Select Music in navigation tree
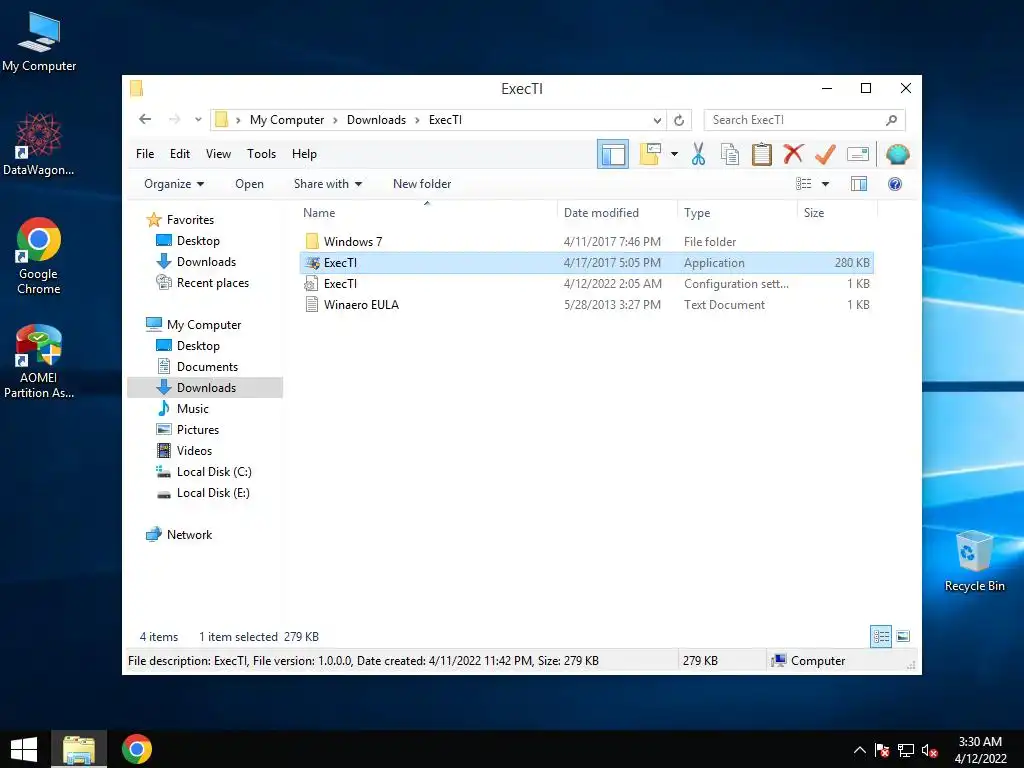The image size is (1024, 768). coord(193,409)
